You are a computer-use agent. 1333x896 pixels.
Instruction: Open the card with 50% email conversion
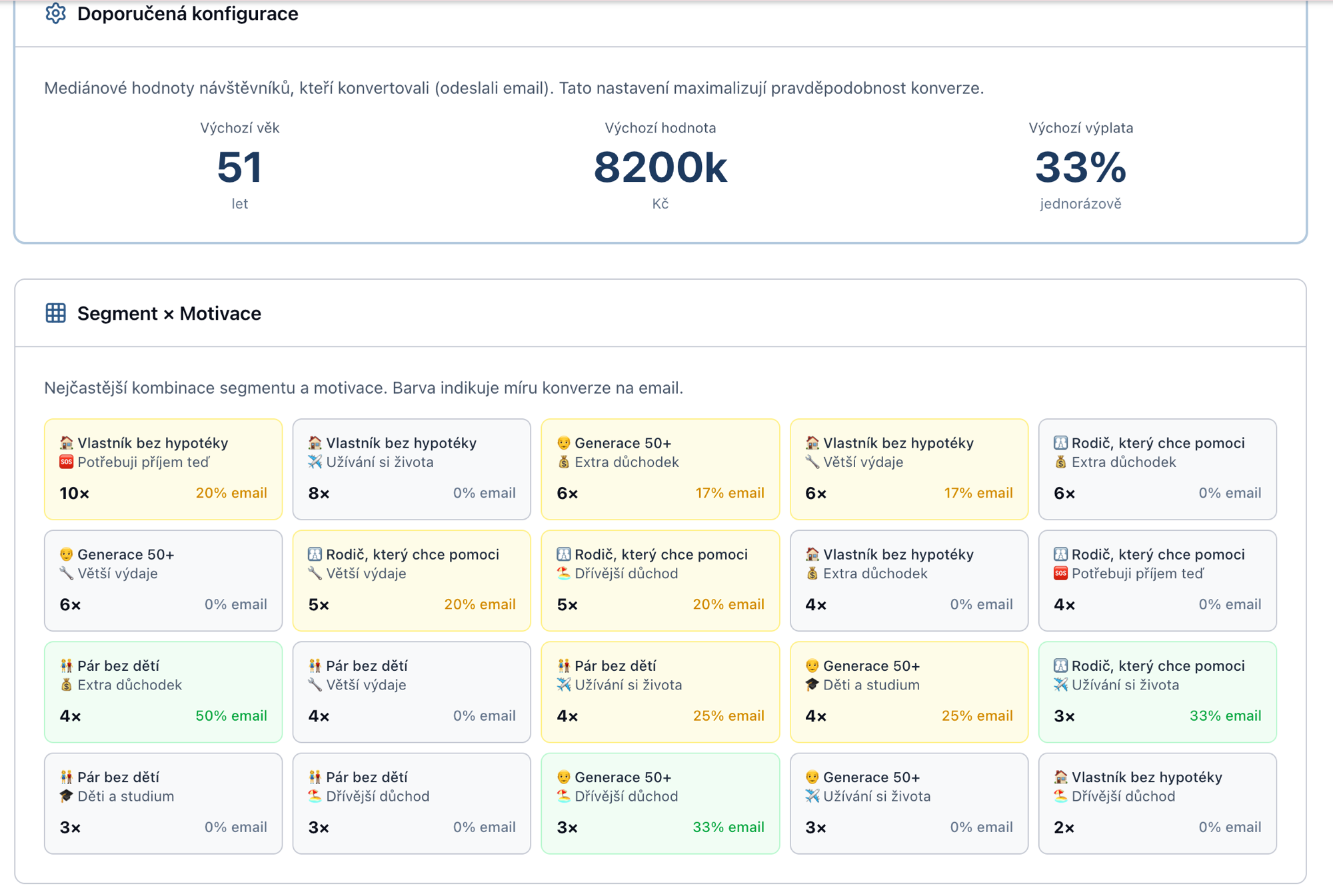163,691
